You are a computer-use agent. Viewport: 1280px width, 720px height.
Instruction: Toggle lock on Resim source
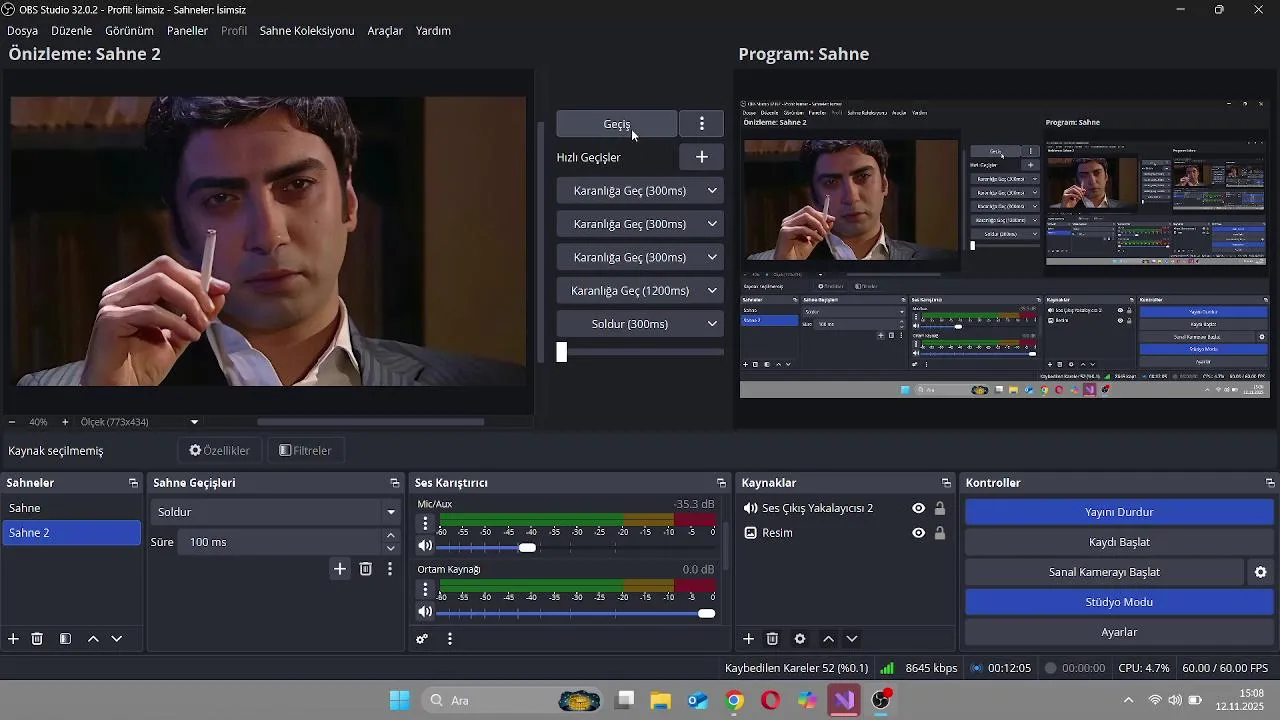940,533
